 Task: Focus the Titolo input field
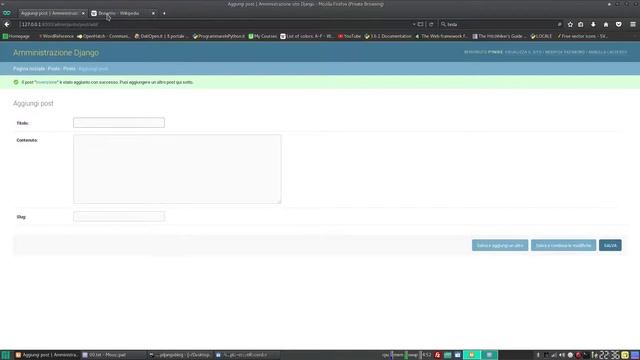[119, 122]
